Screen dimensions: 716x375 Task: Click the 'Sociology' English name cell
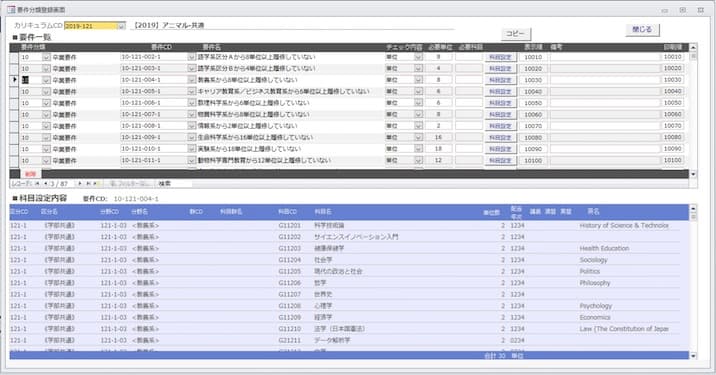[x=594, y=260]
